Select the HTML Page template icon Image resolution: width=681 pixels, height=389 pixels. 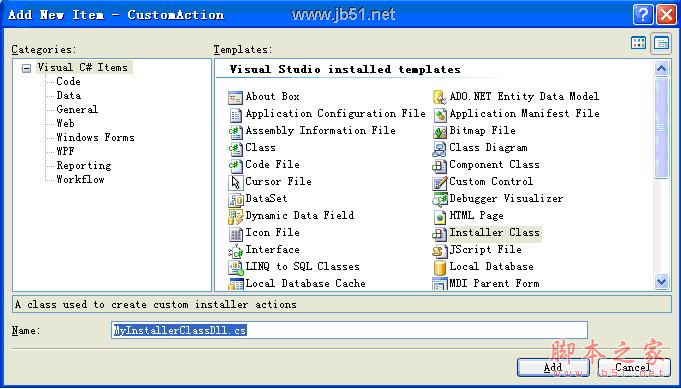tap(440, 216)
